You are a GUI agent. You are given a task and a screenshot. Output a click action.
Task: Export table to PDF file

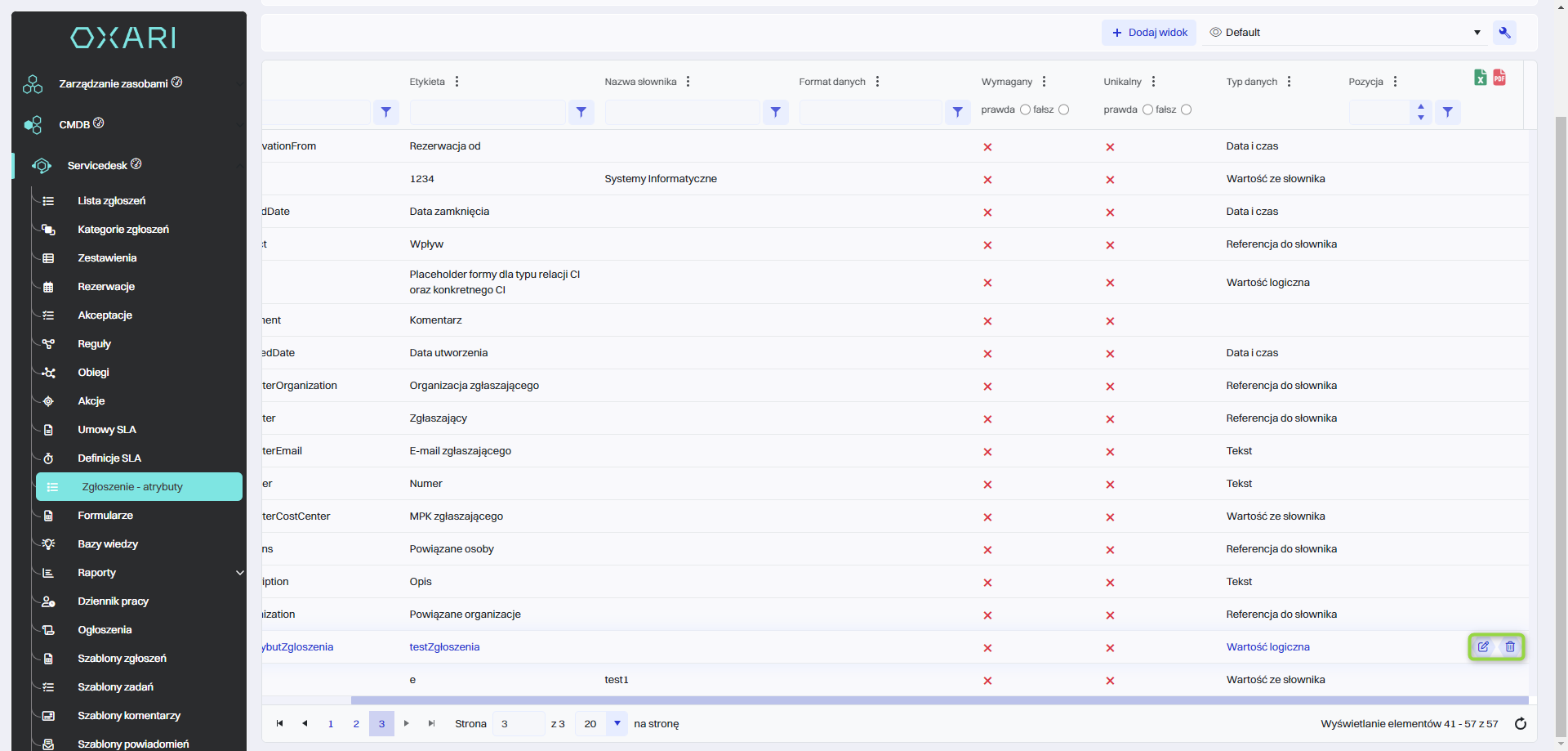(1499, 78)
